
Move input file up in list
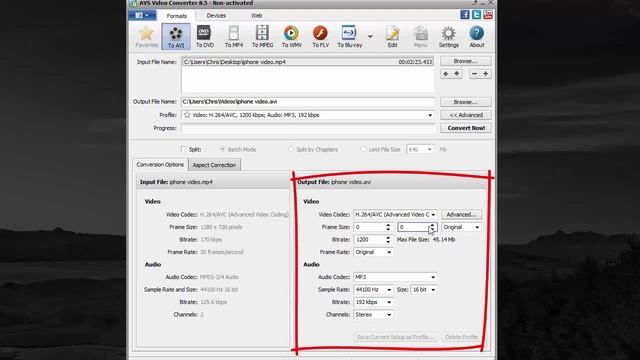point(446,74)
